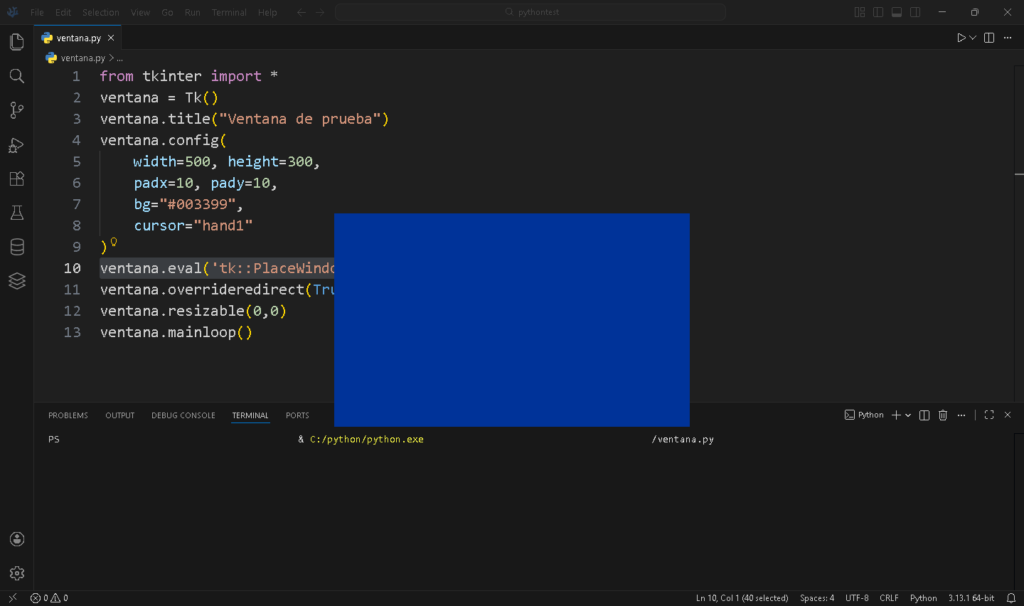Screen dimensions: 1024x606
Task: Open the File menu
Action: click(37, 12)
